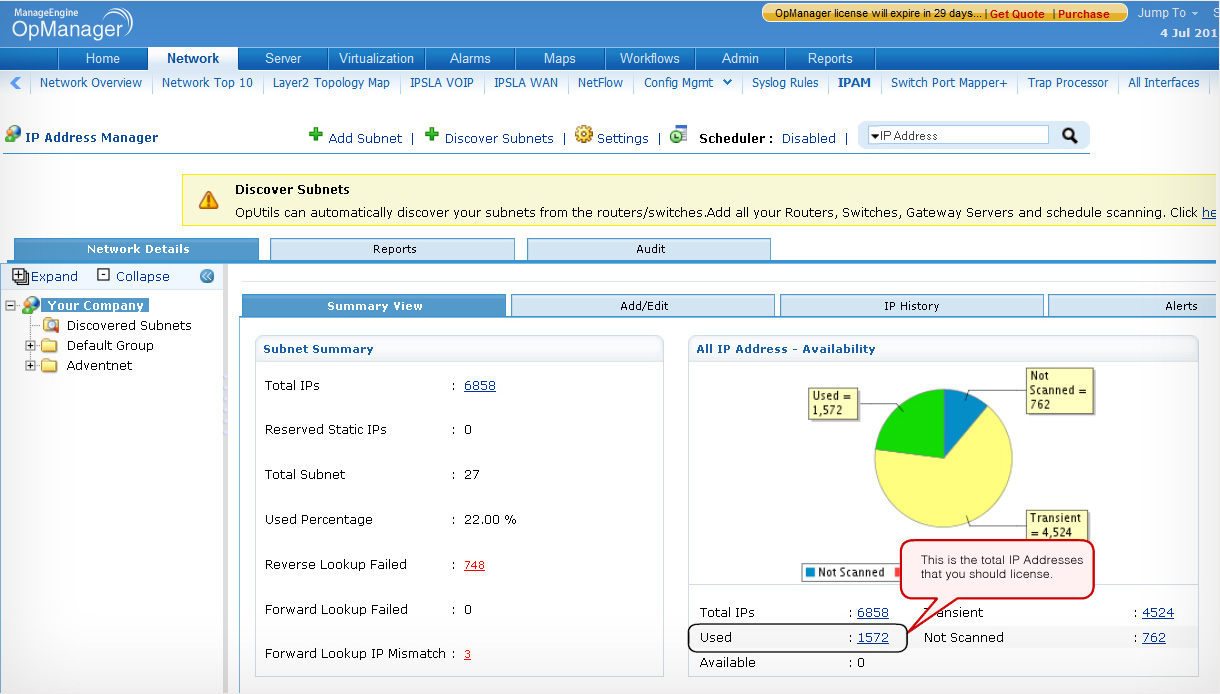Open the Jump To dropdown
This screenshot has width=1220, height=694.
click(1167, 13)
